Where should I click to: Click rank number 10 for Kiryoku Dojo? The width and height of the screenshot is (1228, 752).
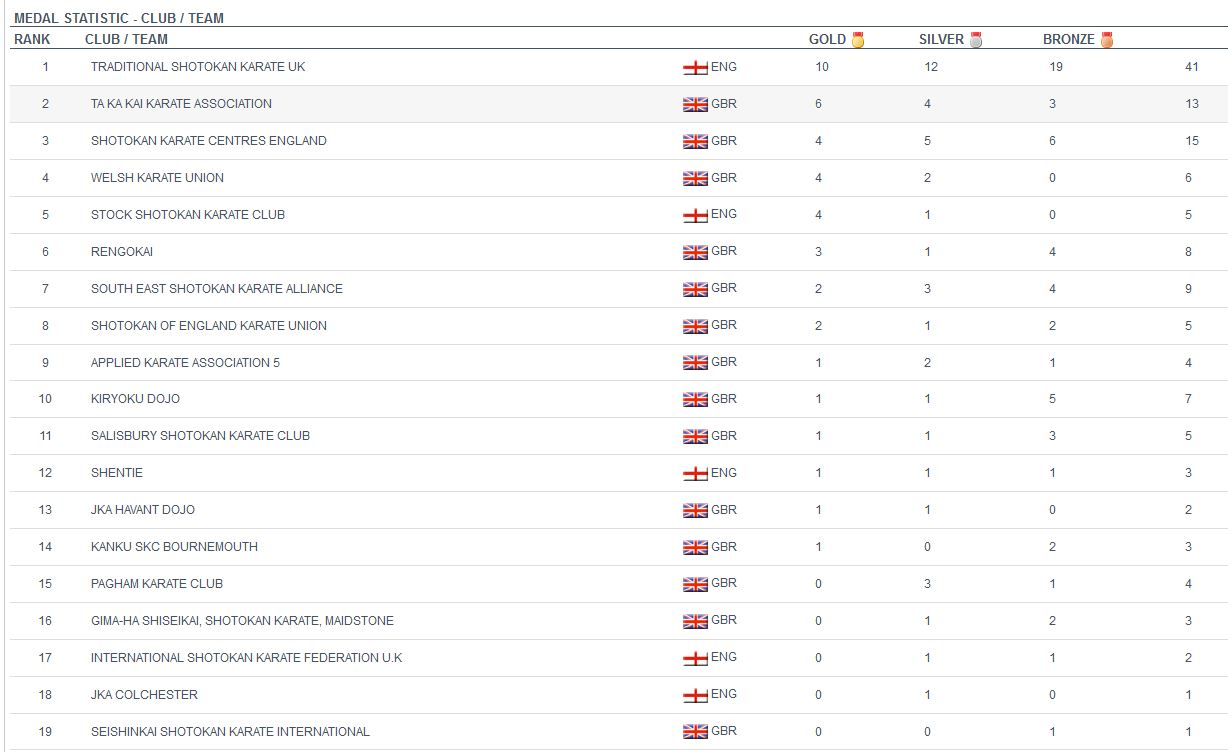point(45,399)
